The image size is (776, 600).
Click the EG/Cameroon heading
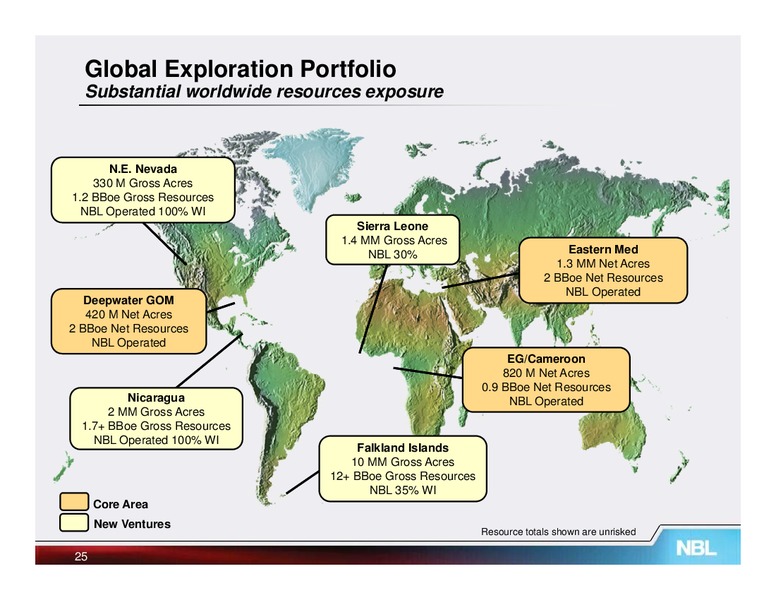tap(546, 359)
